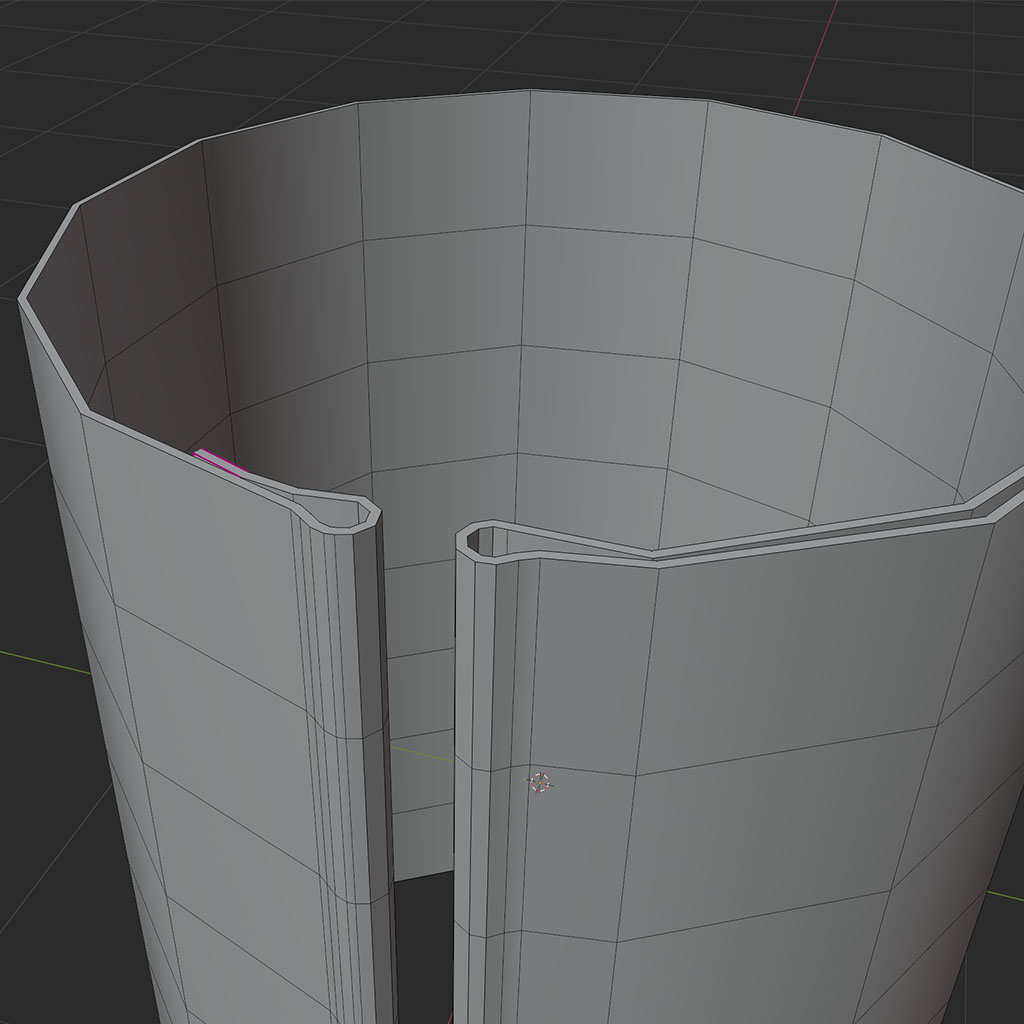Viewport: 1024px width, 1024px height.
Task: Select the magenta highlighted face on the rim
Action: click(x=221, y=462)
